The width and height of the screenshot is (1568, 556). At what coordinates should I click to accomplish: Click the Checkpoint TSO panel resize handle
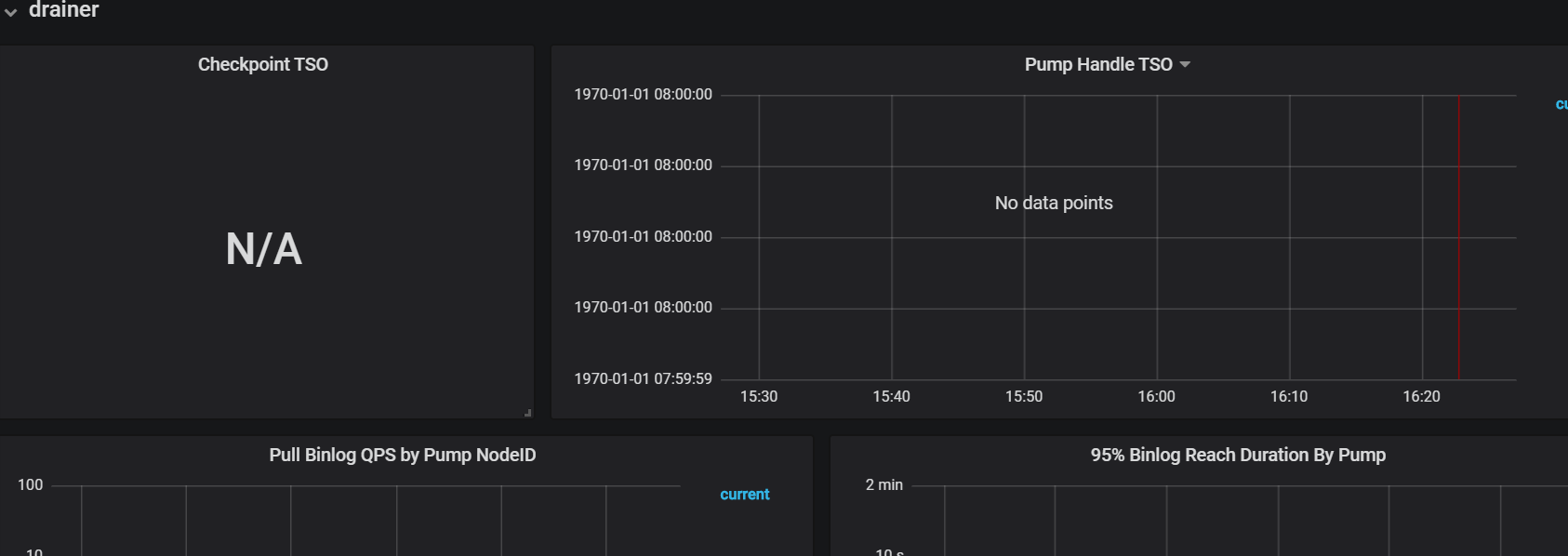(x=527, y=412)
